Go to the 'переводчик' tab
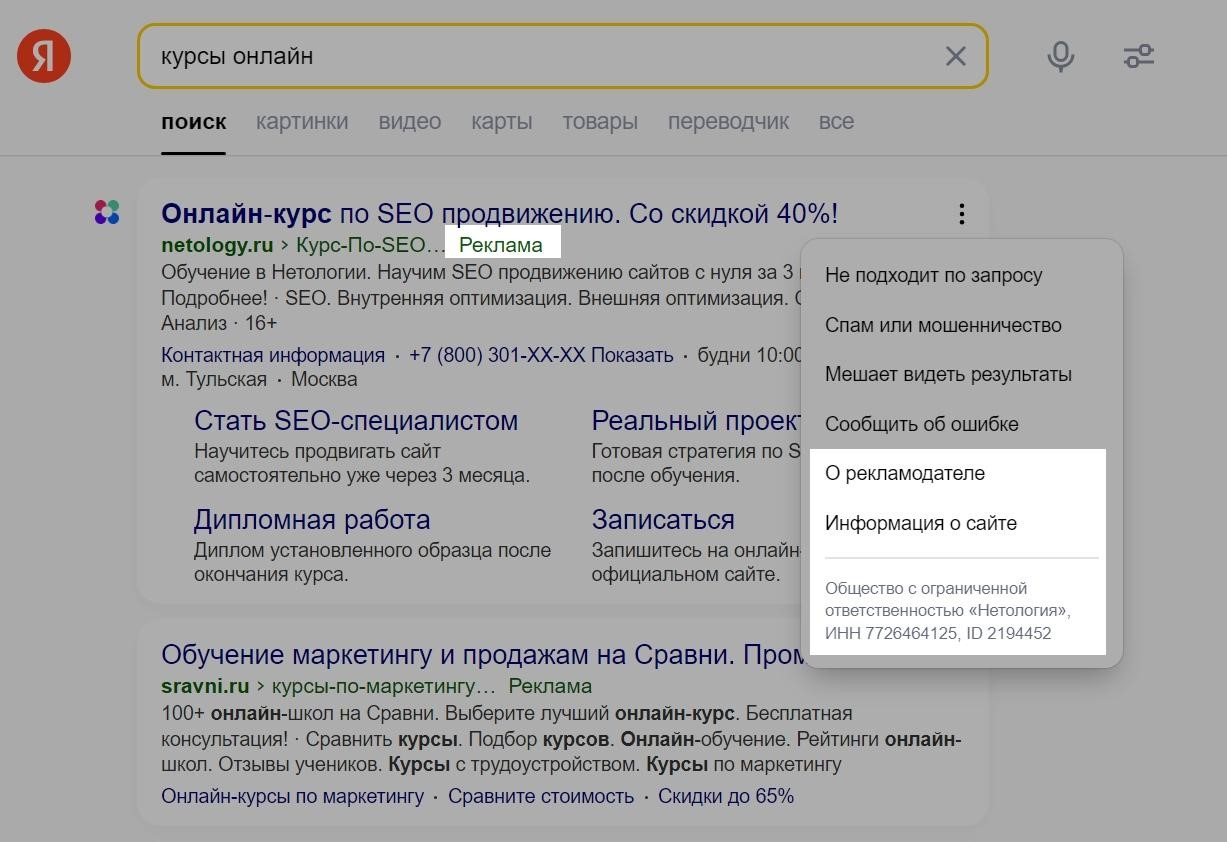 (x=728, y=122)
